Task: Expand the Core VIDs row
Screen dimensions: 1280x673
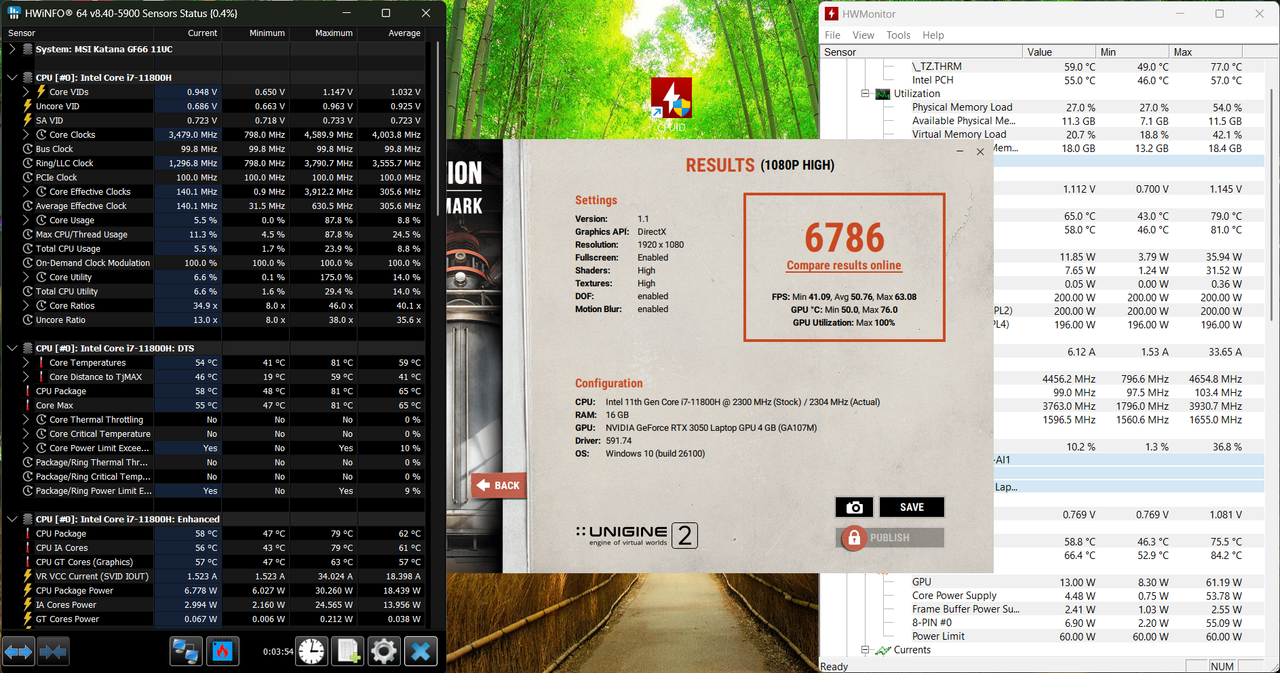Action: pyautogui.click(x=27, y=91)
